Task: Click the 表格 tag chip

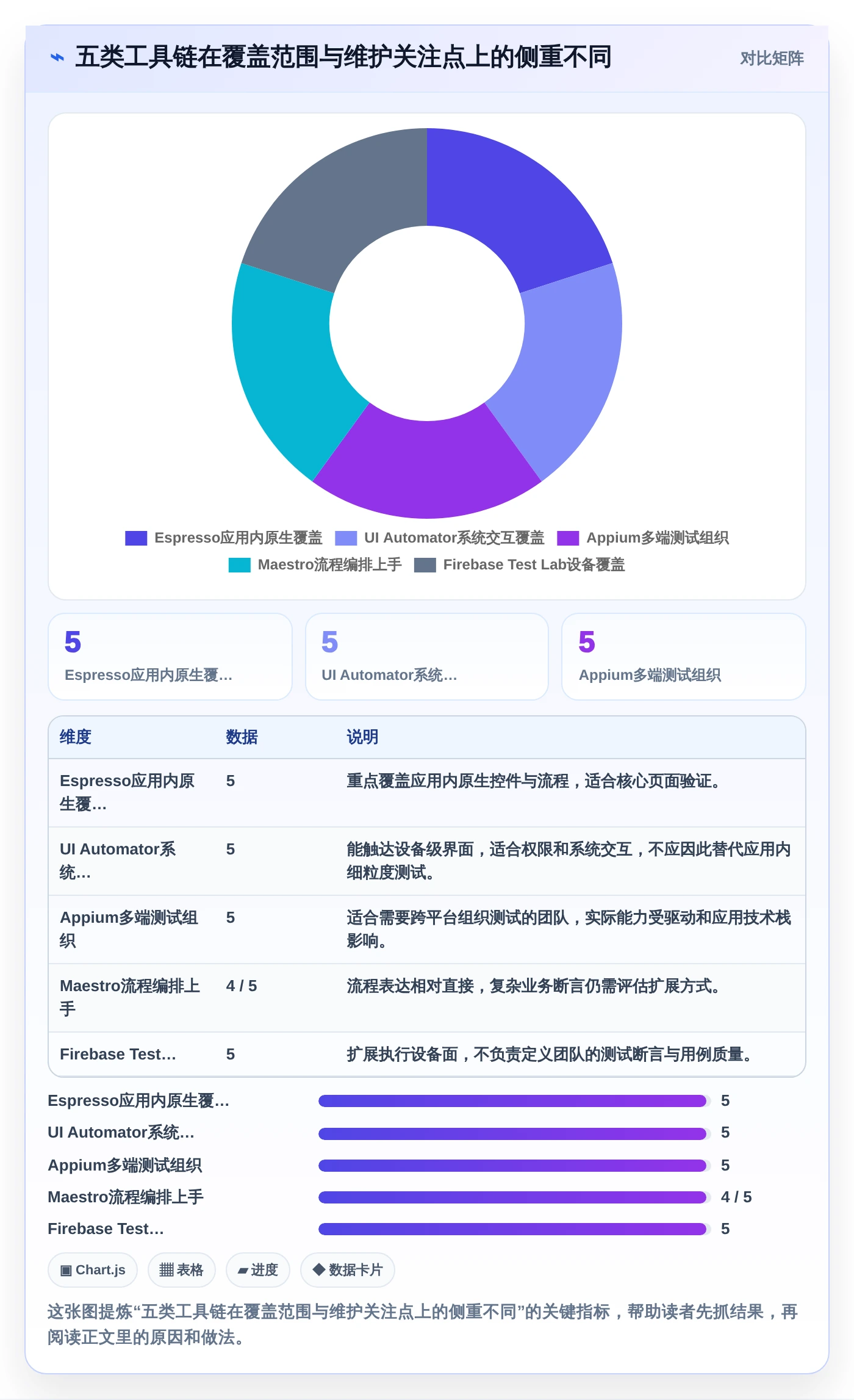Action: click(x=181, y=1270)
